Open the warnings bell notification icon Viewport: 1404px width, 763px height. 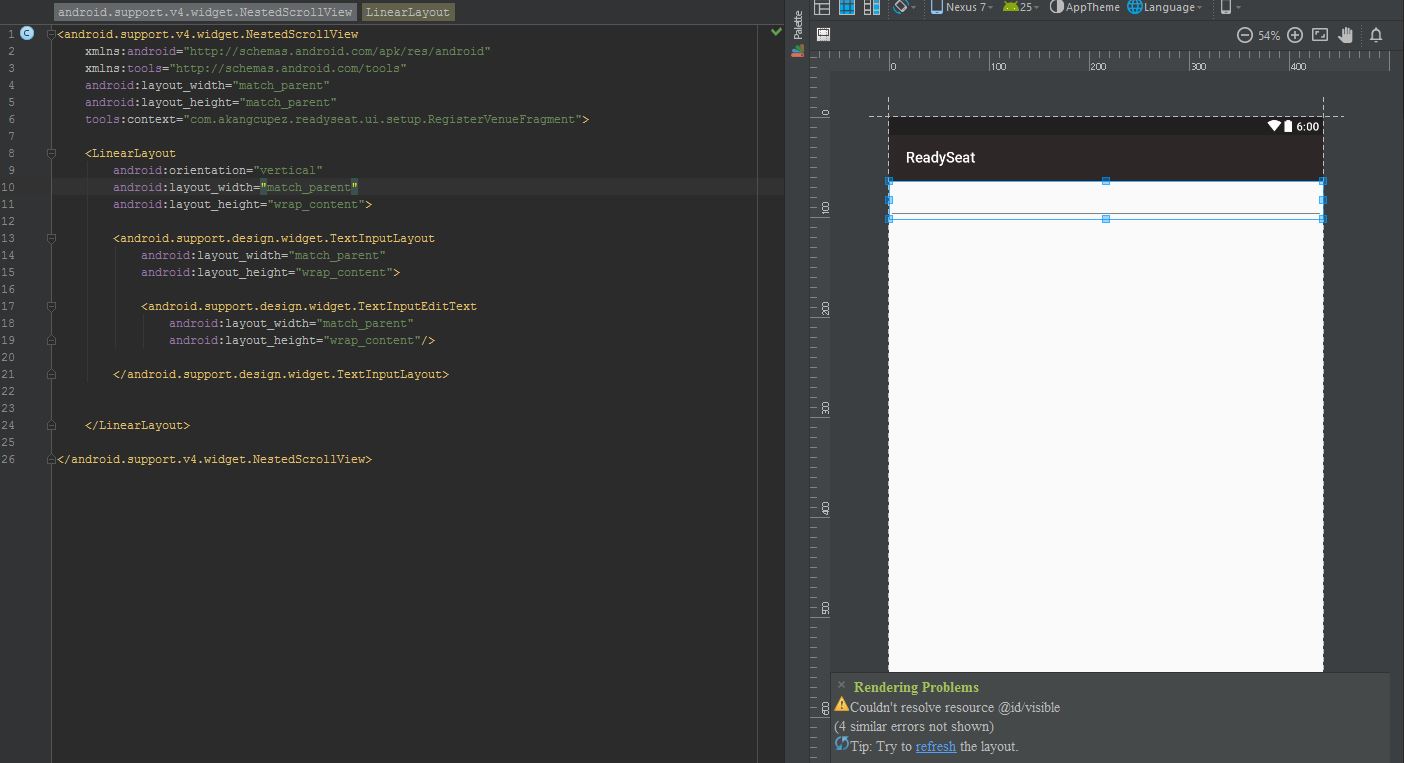click(1376, 35)
